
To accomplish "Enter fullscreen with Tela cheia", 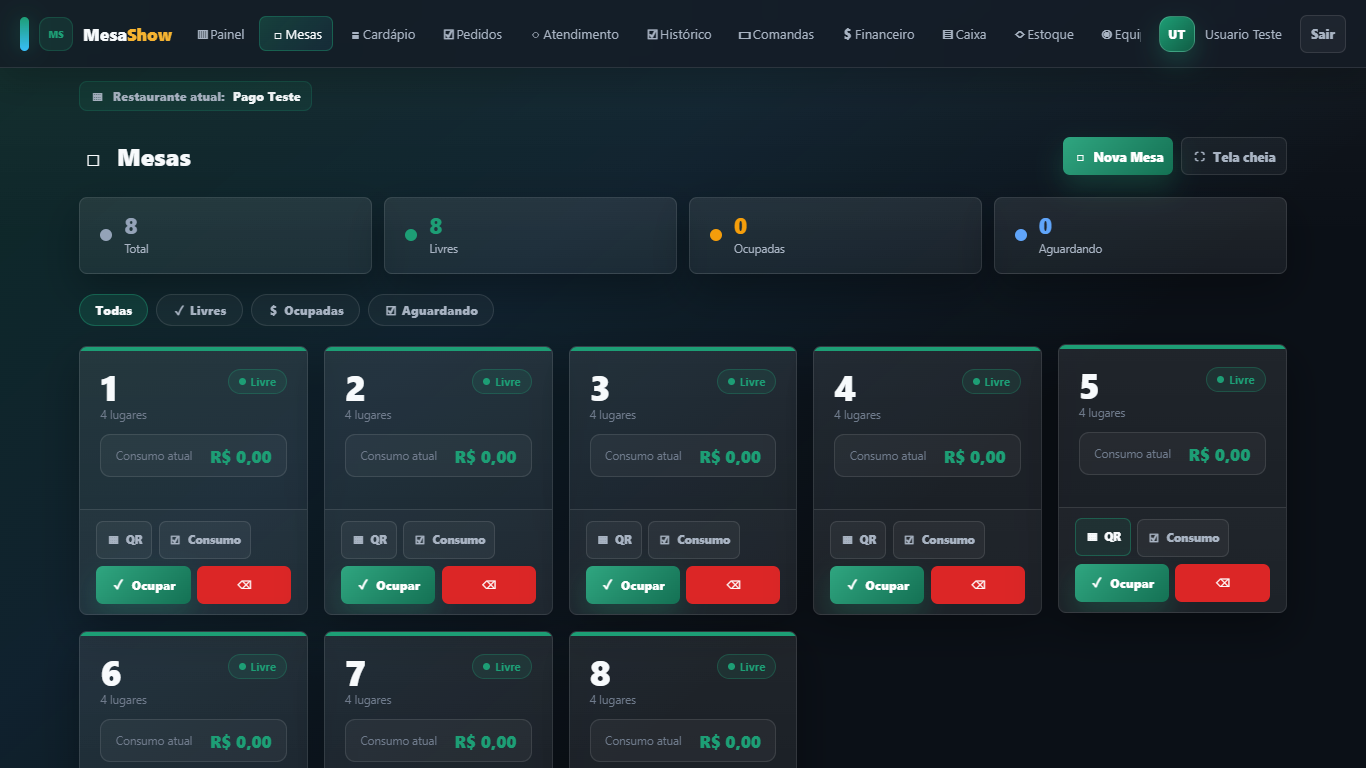I will [x=1234, y=157].
